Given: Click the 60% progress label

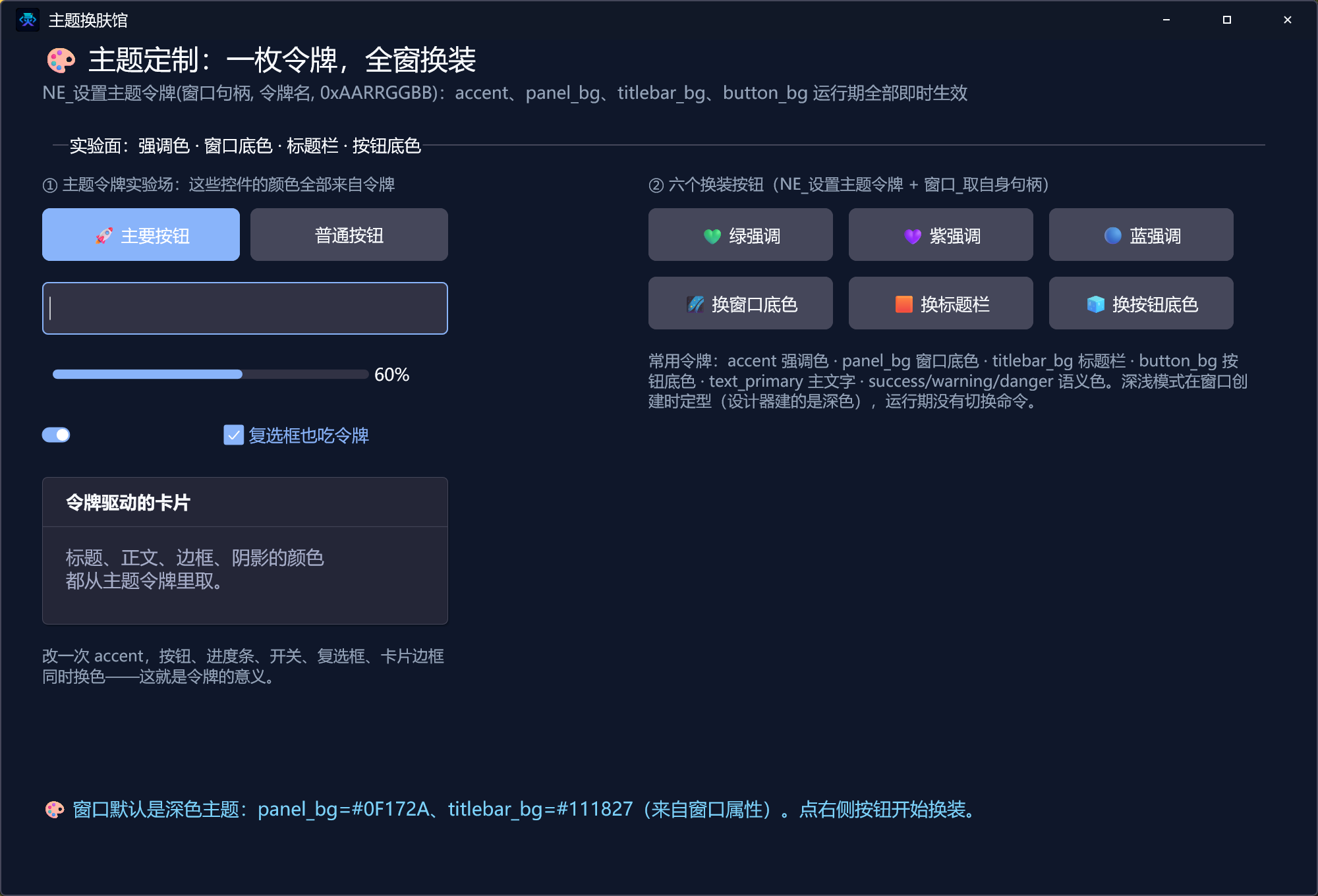Looking at the screenshot, I should (x=391, y=375).
